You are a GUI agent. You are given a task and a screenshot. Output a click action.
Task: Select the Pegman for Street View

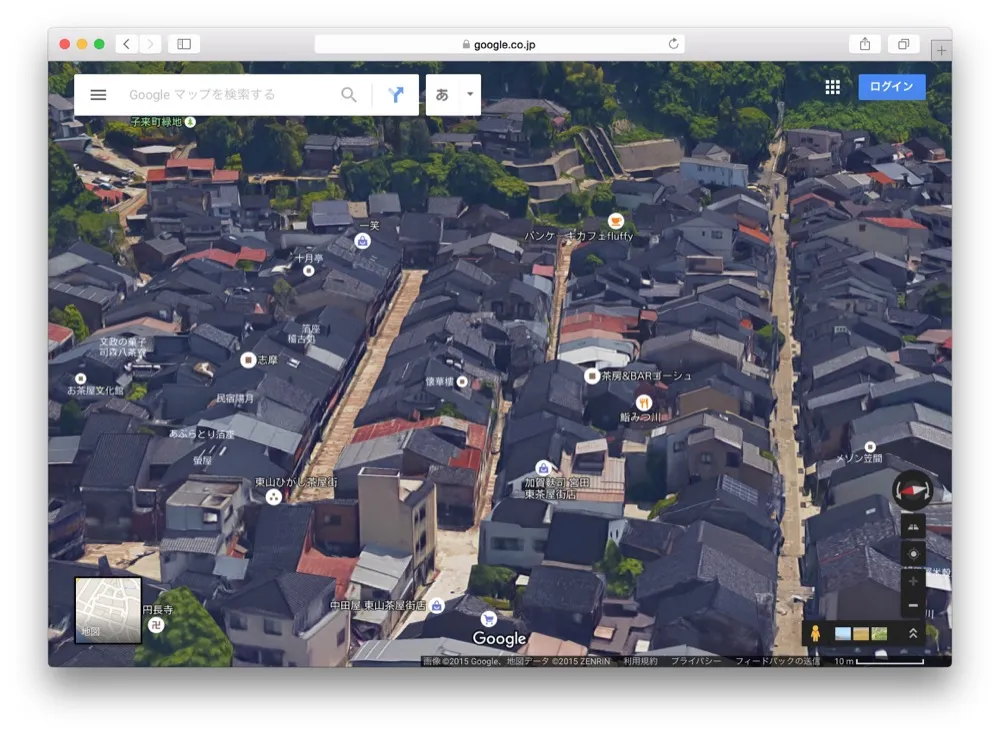(816, 632)
